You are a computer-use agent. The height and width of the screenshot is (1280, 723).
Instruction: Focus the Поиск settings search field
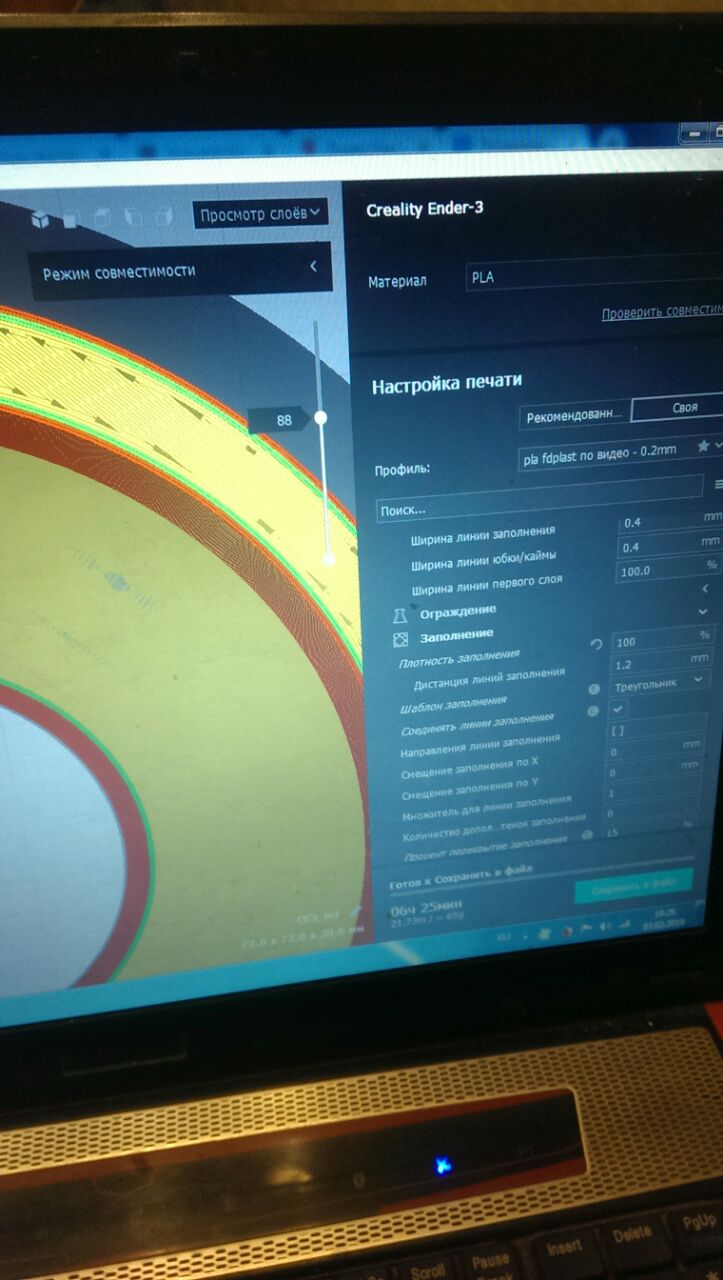pyautogui.click(x=540, y=498)
